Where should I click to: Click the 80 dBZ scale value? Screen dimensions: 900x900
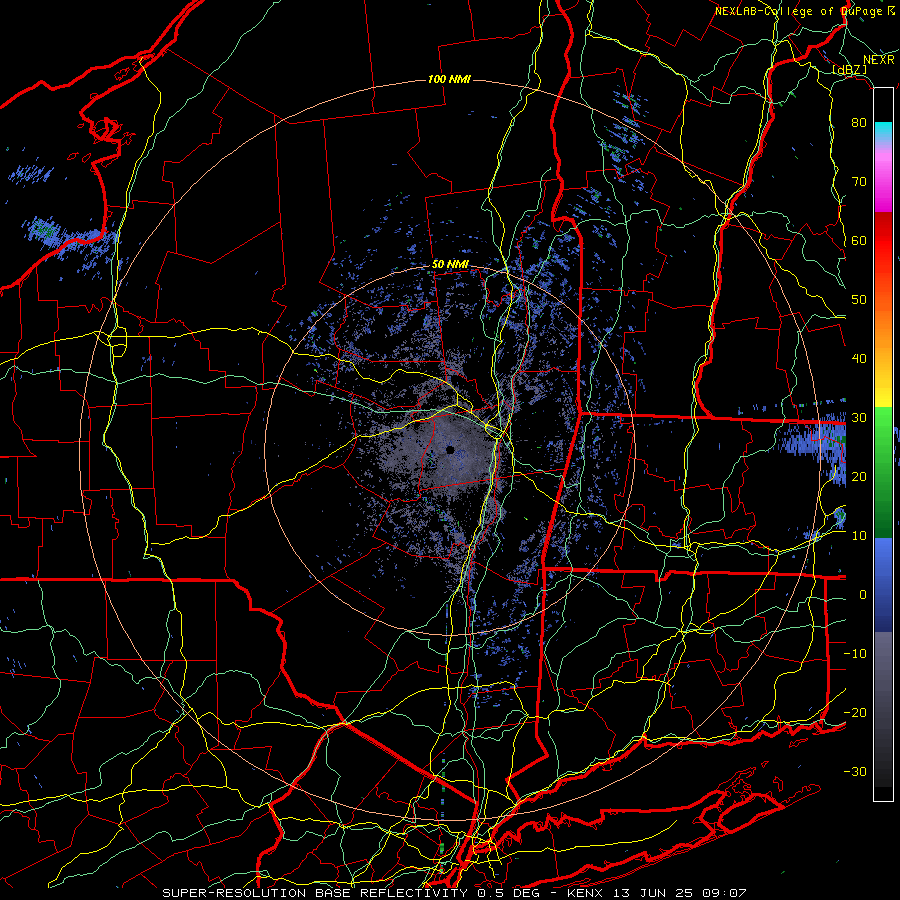click(859, 122)
